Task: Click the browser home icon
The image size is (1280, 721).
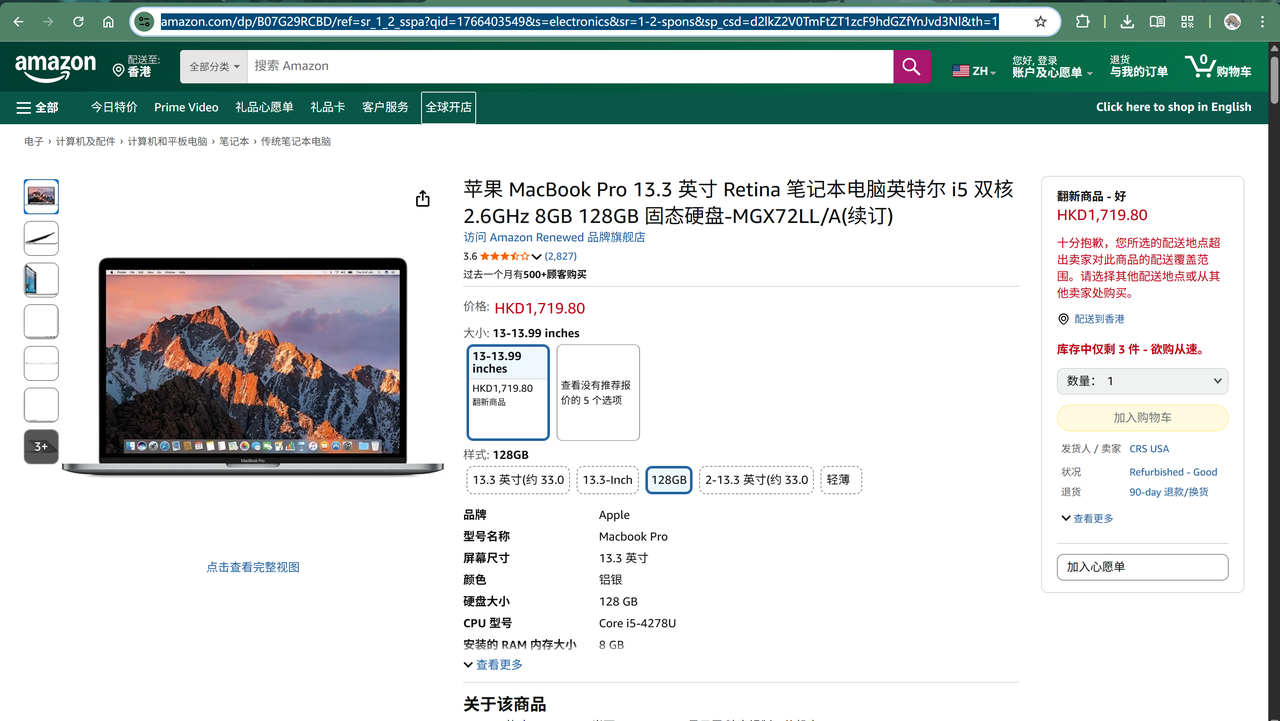Action: pyautogui.click(x=108, y=21)
